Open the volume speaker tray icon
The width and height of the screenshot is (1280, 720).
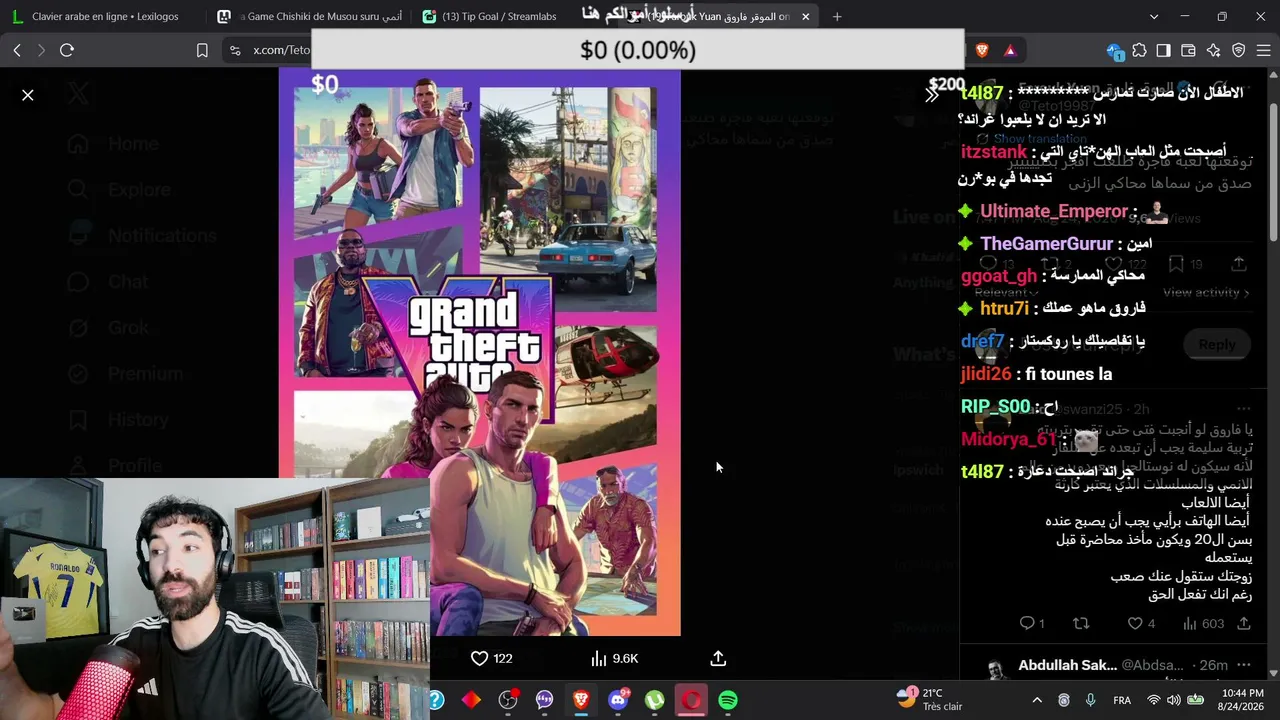[1174, 700]
